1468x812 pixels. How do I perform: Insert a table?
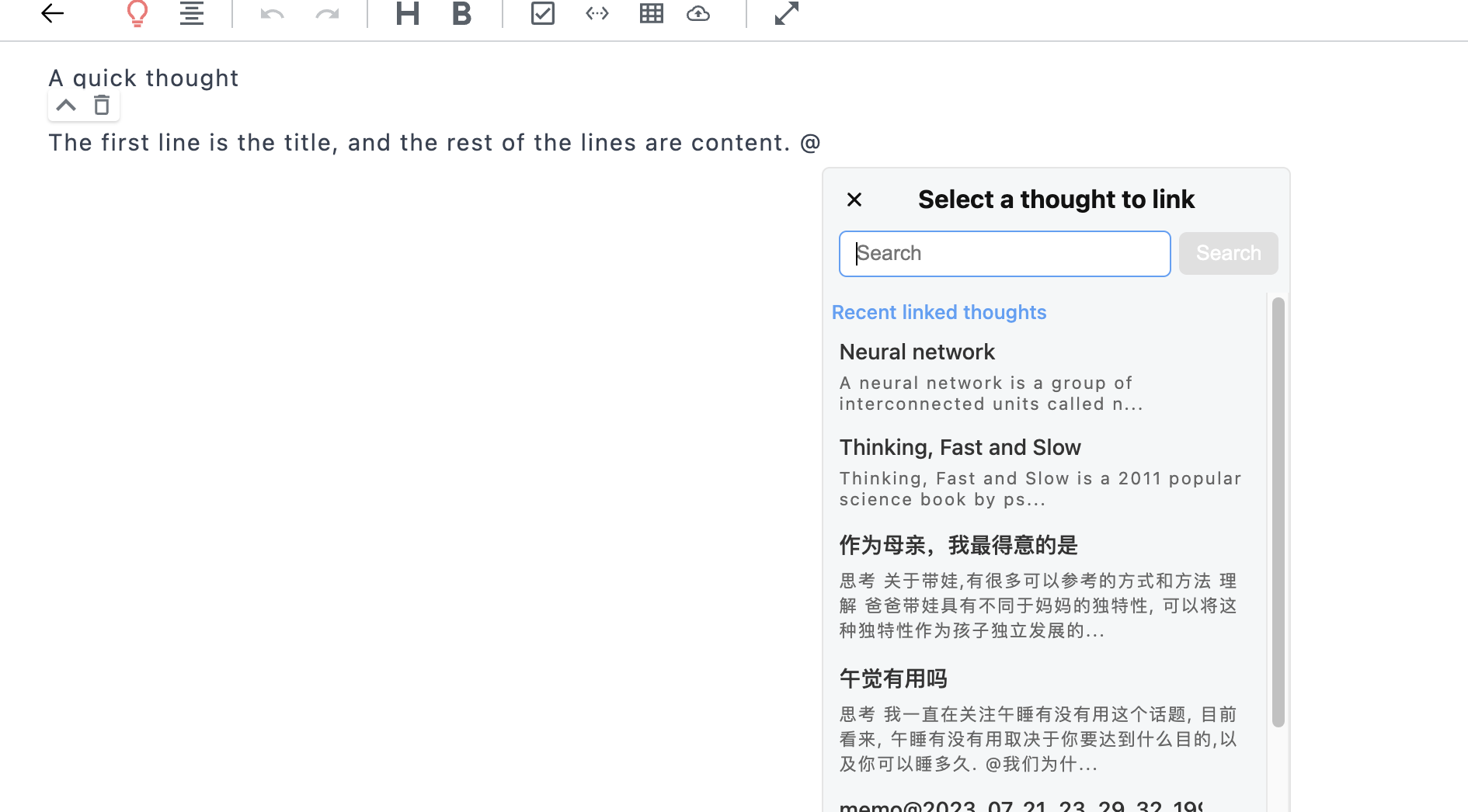[x=652, y=13]
